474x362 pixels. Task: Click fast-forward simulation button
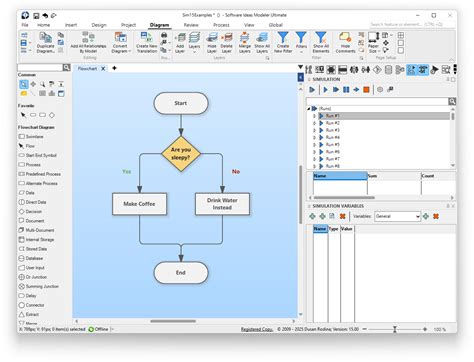(336, 89)
